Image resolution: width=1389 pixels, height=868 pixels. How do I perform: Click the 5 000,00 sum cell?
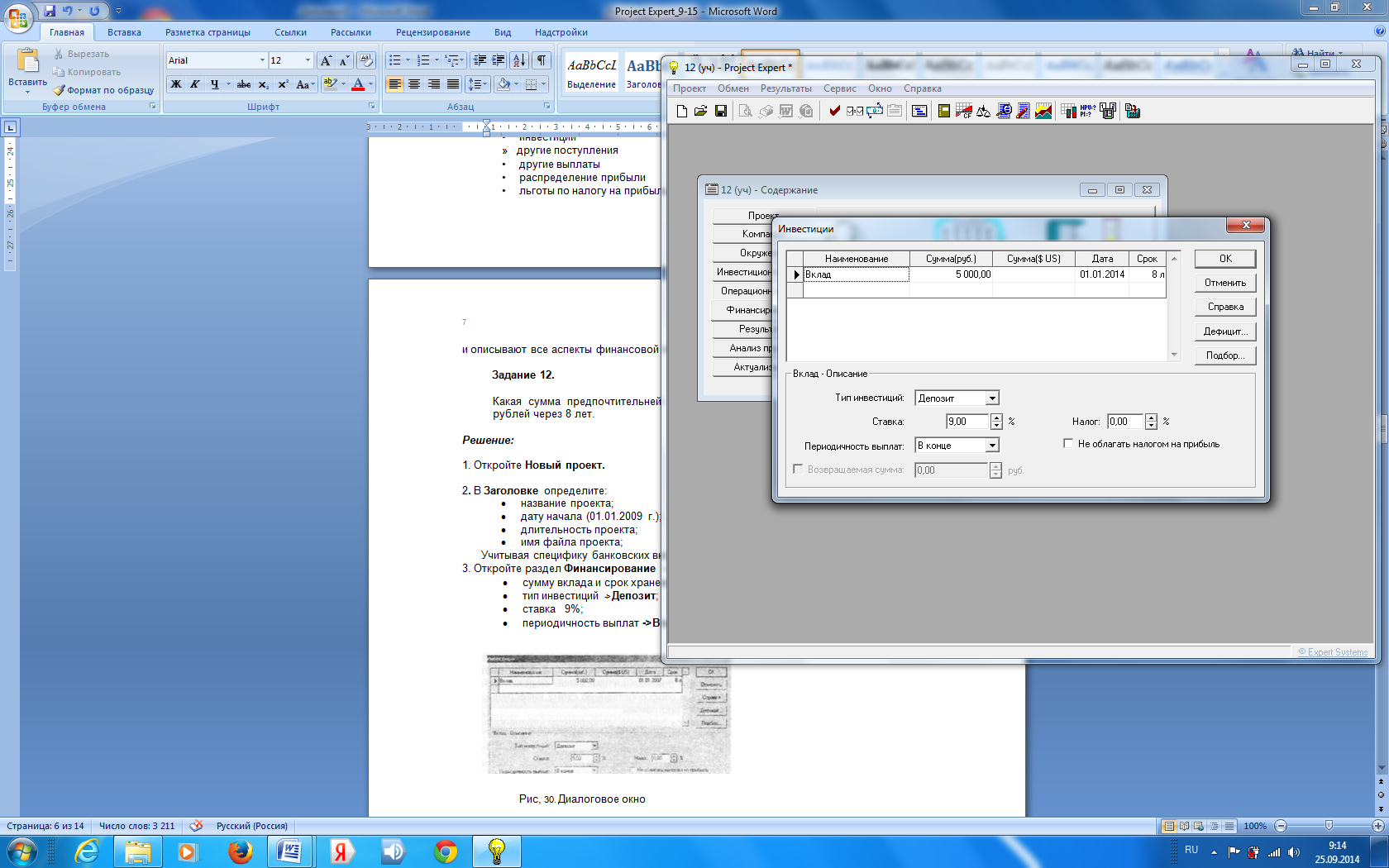[x=951, y=274]
